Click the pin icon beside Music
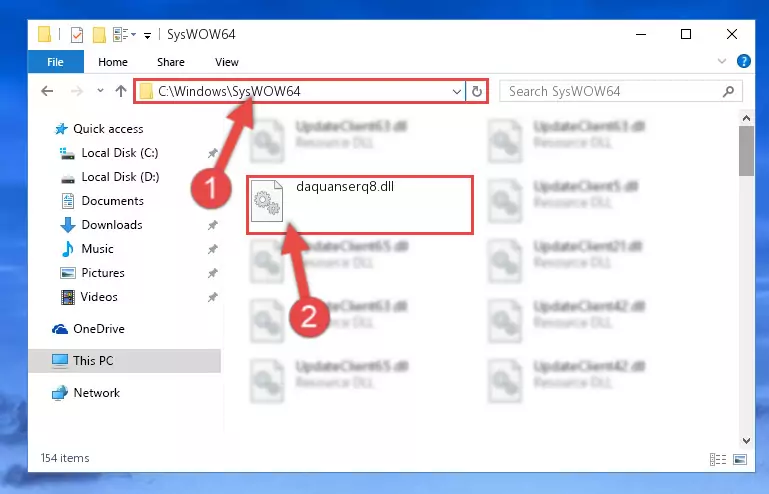This screenshot has width=769, height=494. coord(212,249)
